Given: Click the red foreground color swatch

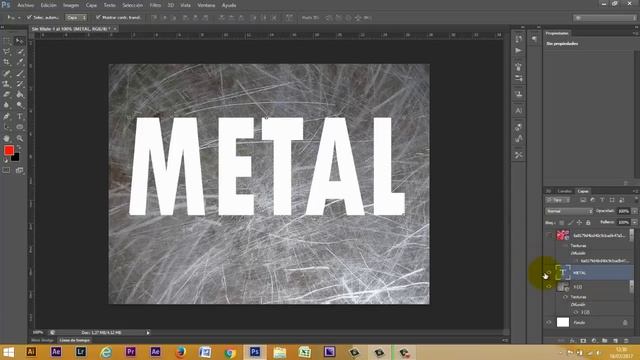Looking at the screenshot, I should (9, 150).
